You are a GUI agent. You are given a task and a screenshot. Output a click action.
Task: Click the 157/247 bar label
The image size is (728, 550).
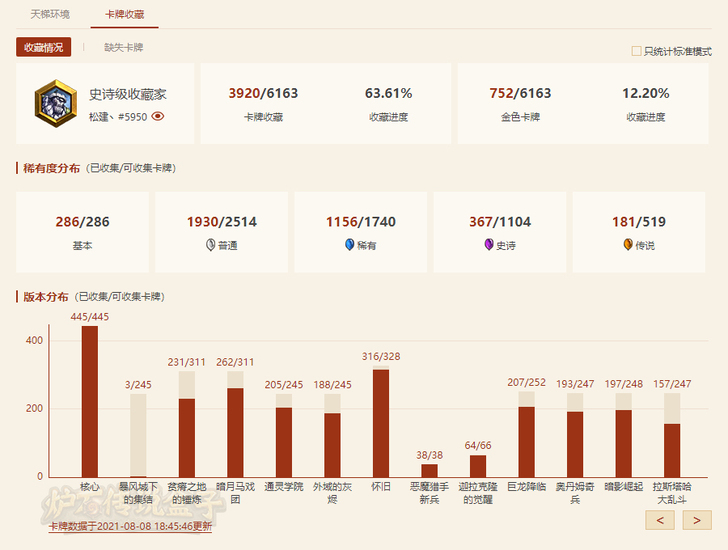pyautogui.click(x=672, y=384)
